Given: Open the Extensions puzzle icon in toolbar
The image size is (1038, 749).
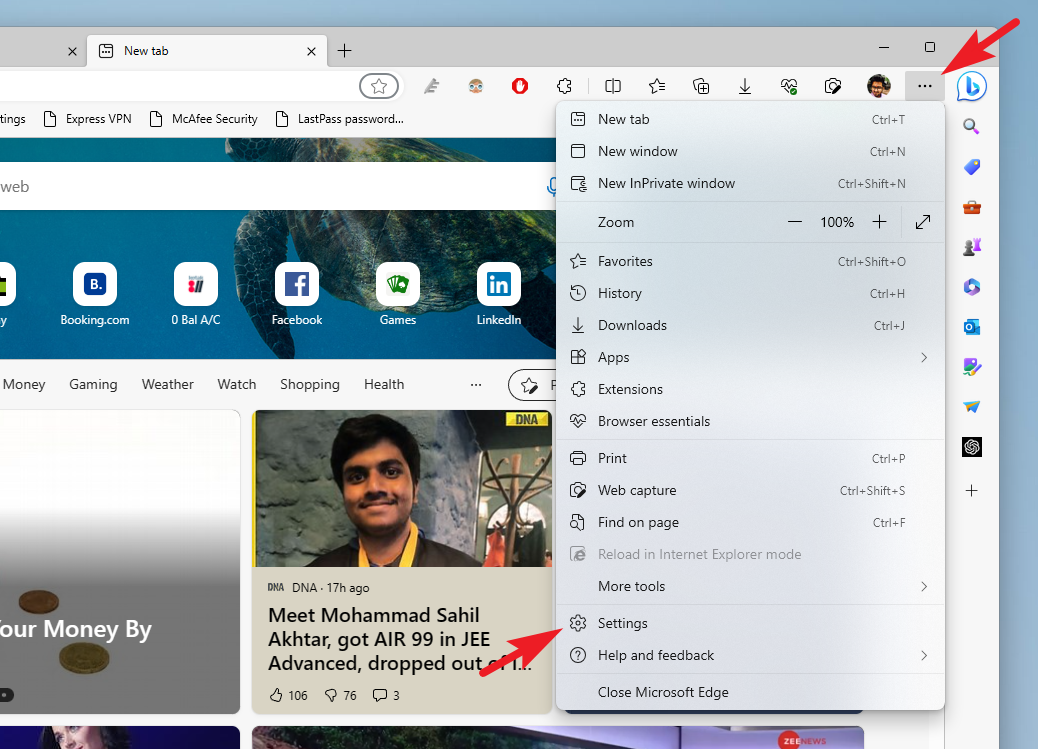Looking at the screenshot, I should (x=565, y=87).
